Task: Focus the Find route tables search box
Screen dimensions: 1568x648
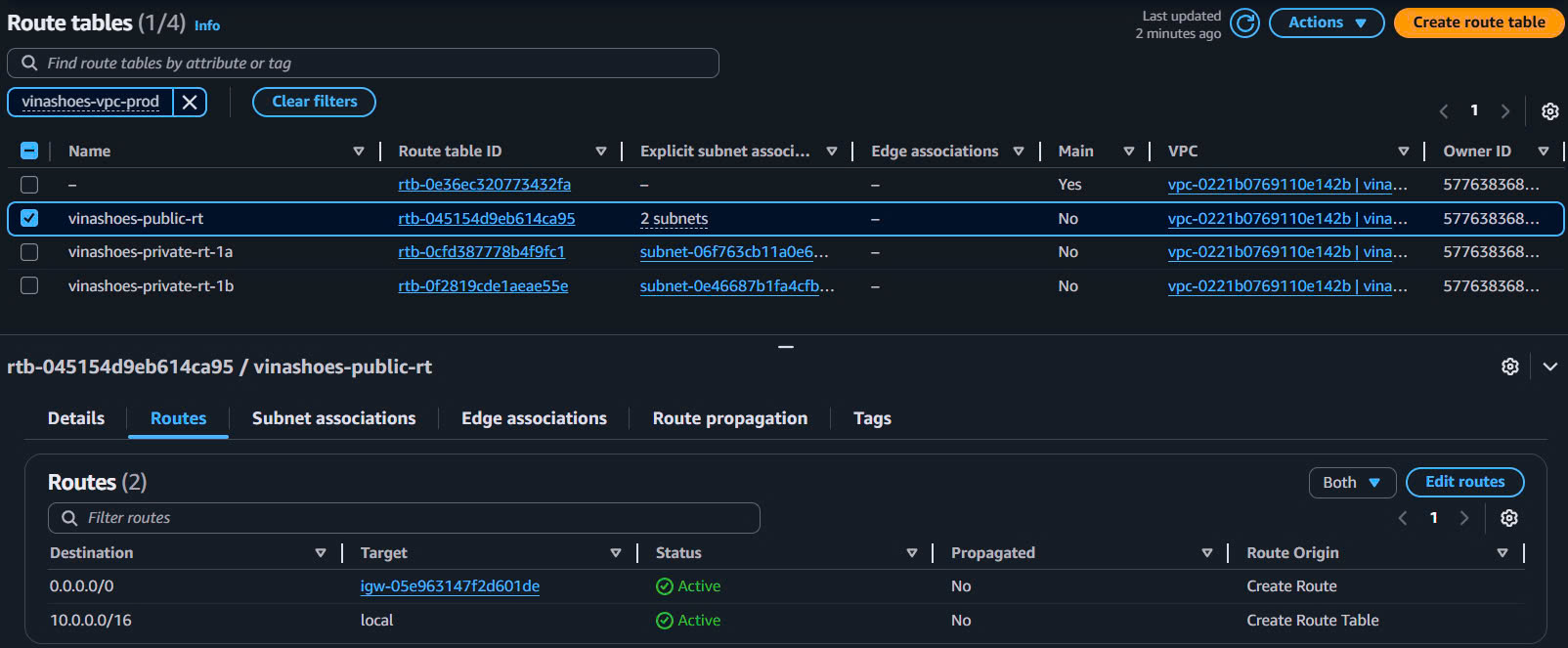Action: [371, 64]
